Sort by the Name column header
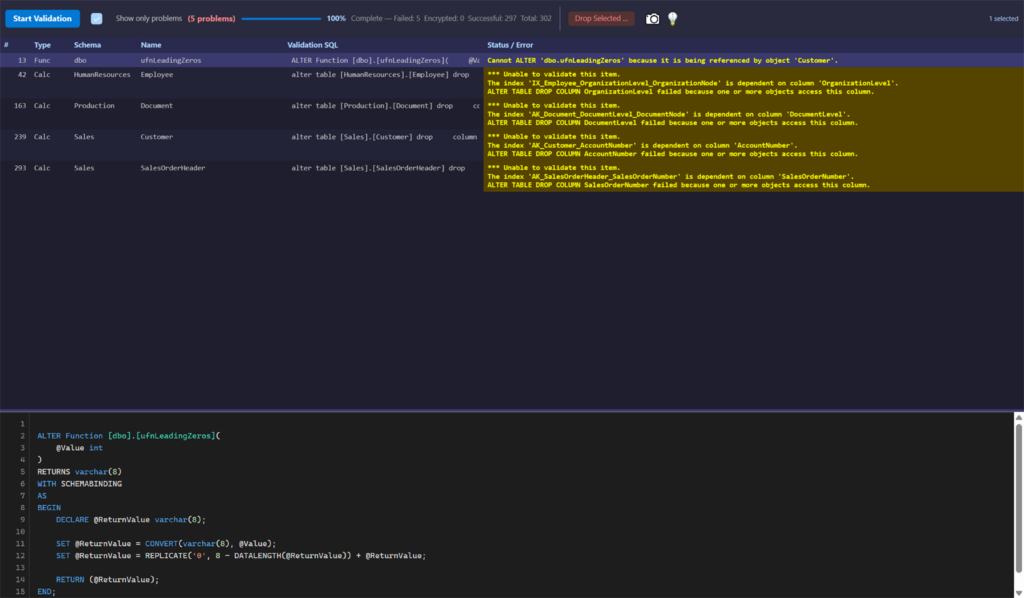Image resolution: width=1024 pixels, height=598 pixels. click(x=151, y=45)
